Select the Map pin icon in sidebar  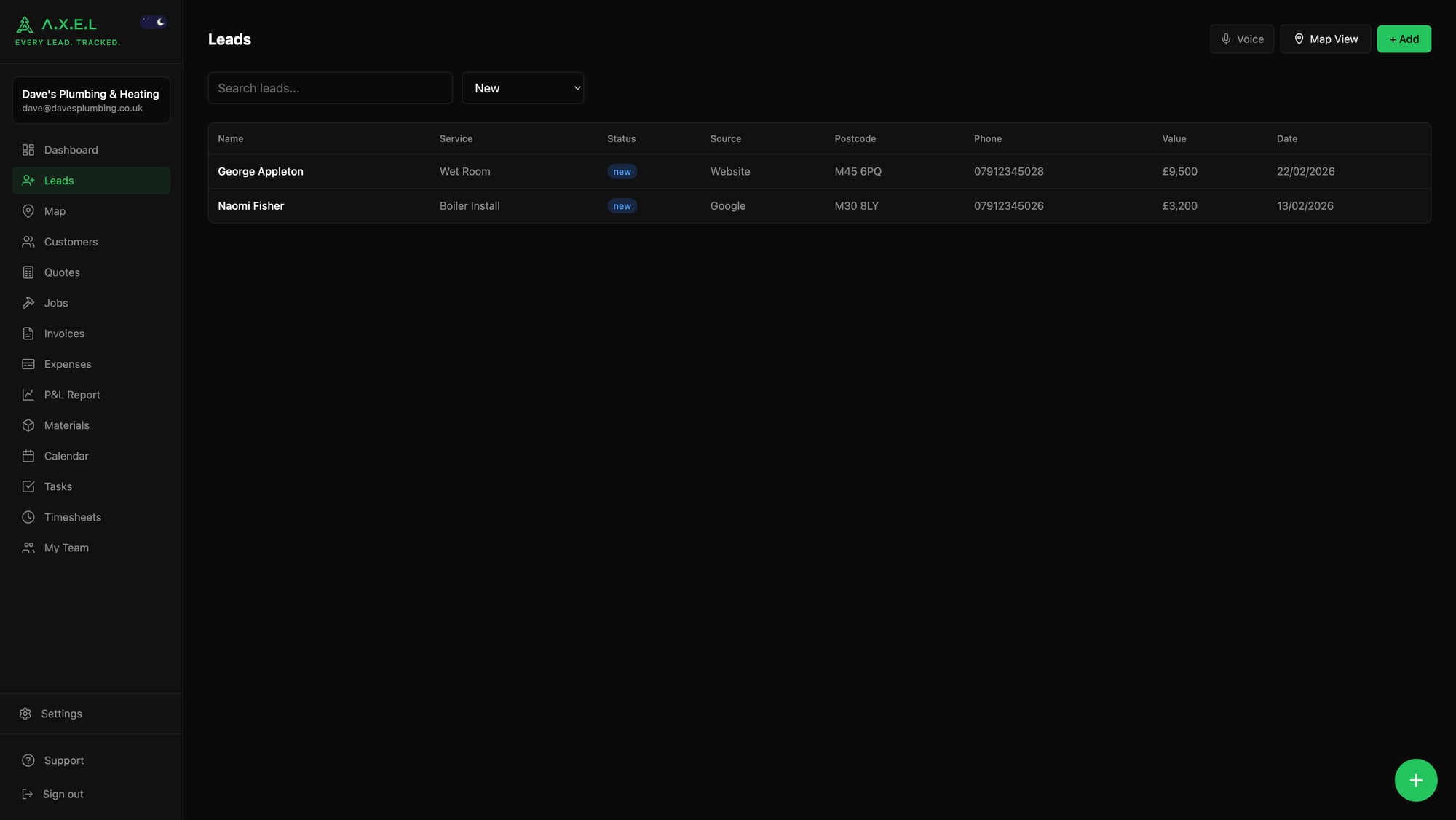[x=28, y=211]
